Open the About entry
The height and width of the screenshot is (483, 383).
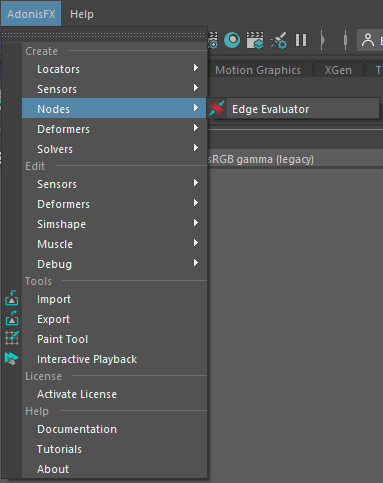114,469
